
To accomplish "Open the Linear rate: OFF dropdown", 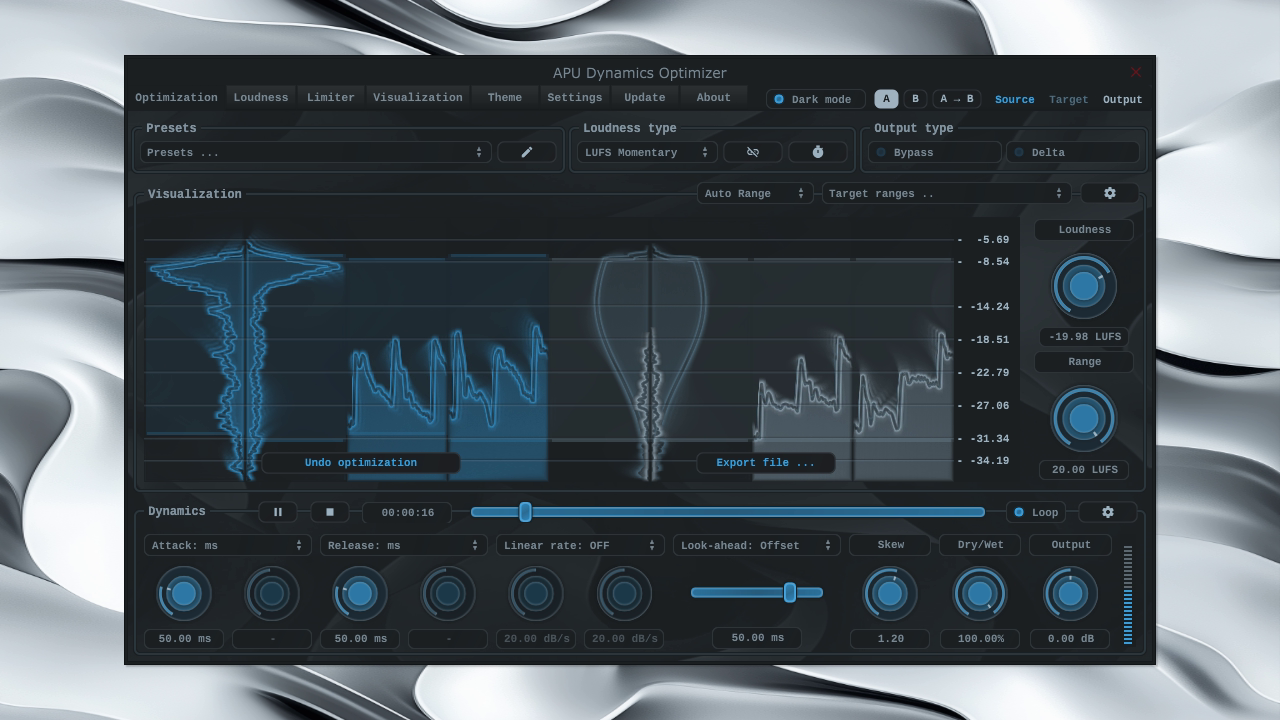I will (579, 545).
